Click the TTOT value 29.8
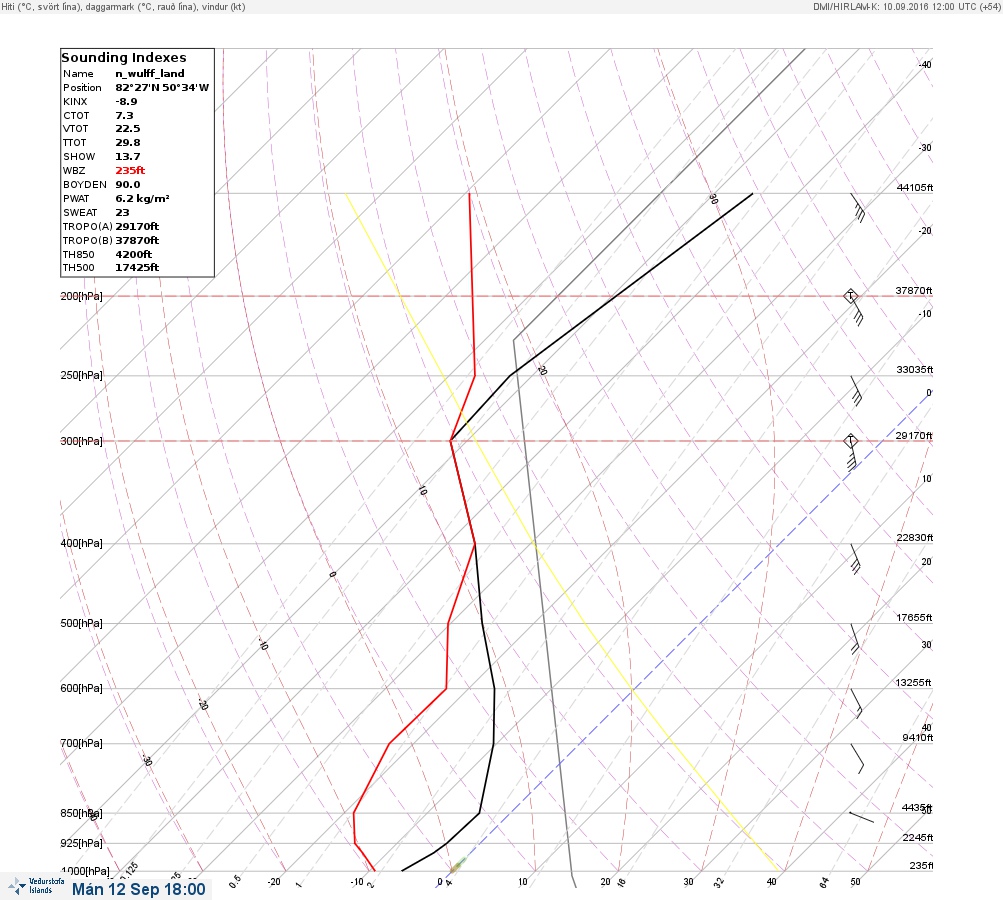Screen dimensions: 1003x900 127,143
